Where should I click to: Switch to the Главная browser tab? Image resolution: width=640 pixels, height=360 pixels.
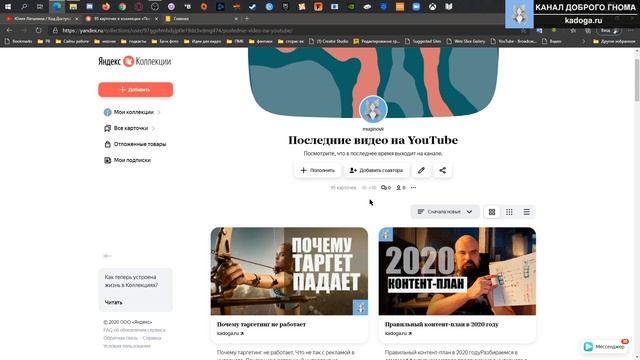tap(200, 19)
